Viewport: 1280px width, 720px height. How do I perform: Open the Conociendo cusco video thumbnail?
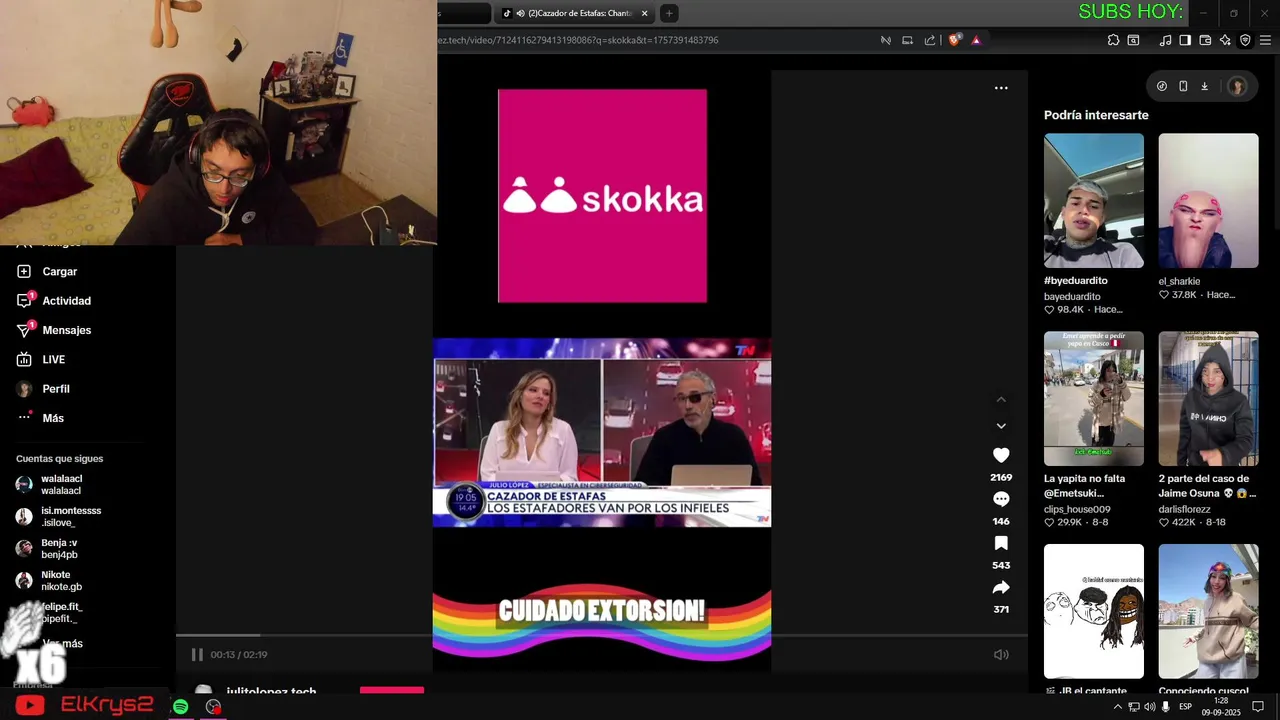(1208, 611)
